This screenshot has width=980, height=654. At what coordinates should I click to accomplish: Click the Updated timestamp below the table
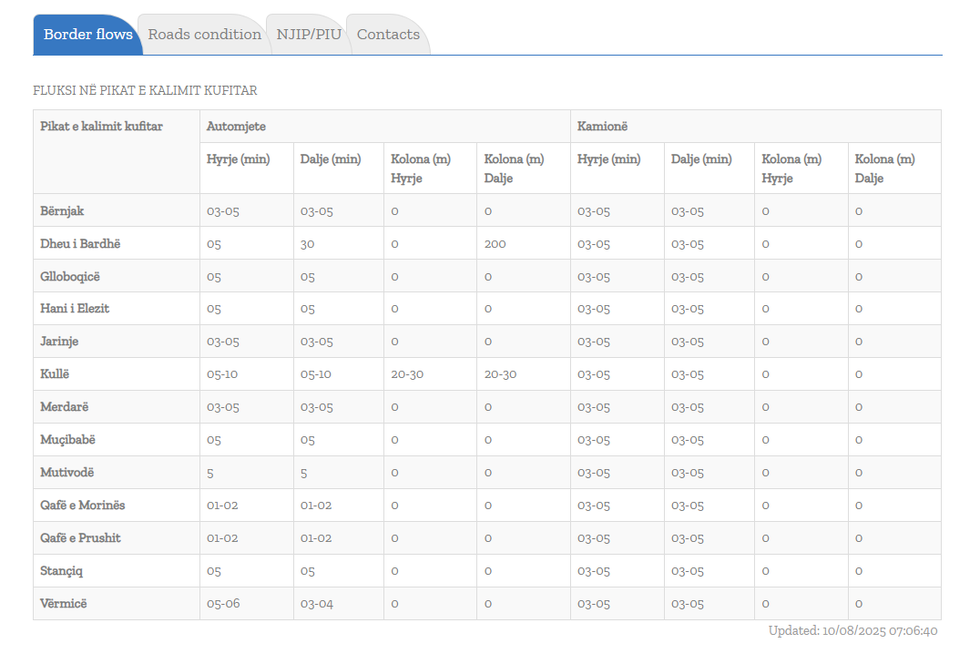click(x=852, y=631)
